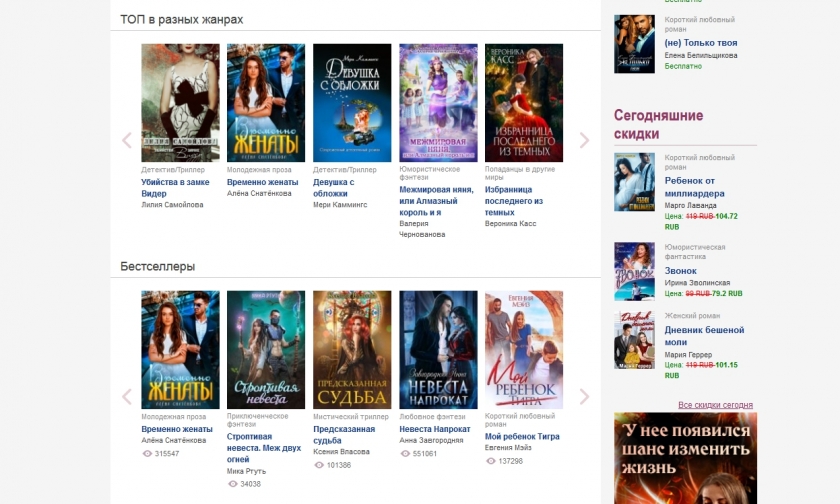Open the Невеста Напрокат cover in bestsellers
Viewport: 840px width, 504px height.
pos(438,350)
